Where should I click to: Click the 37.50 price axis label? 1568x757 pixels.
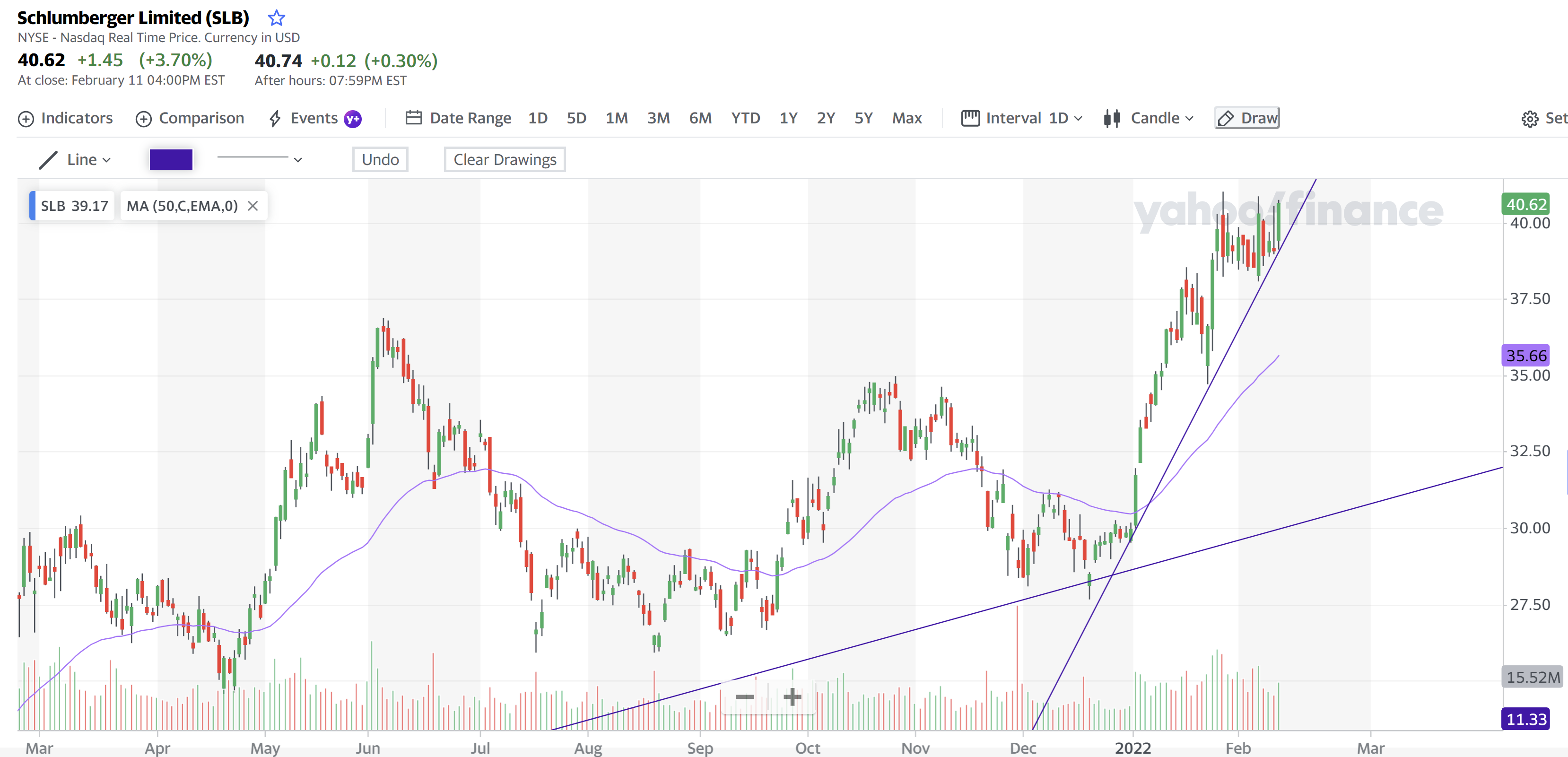[x=1530, y=299]
